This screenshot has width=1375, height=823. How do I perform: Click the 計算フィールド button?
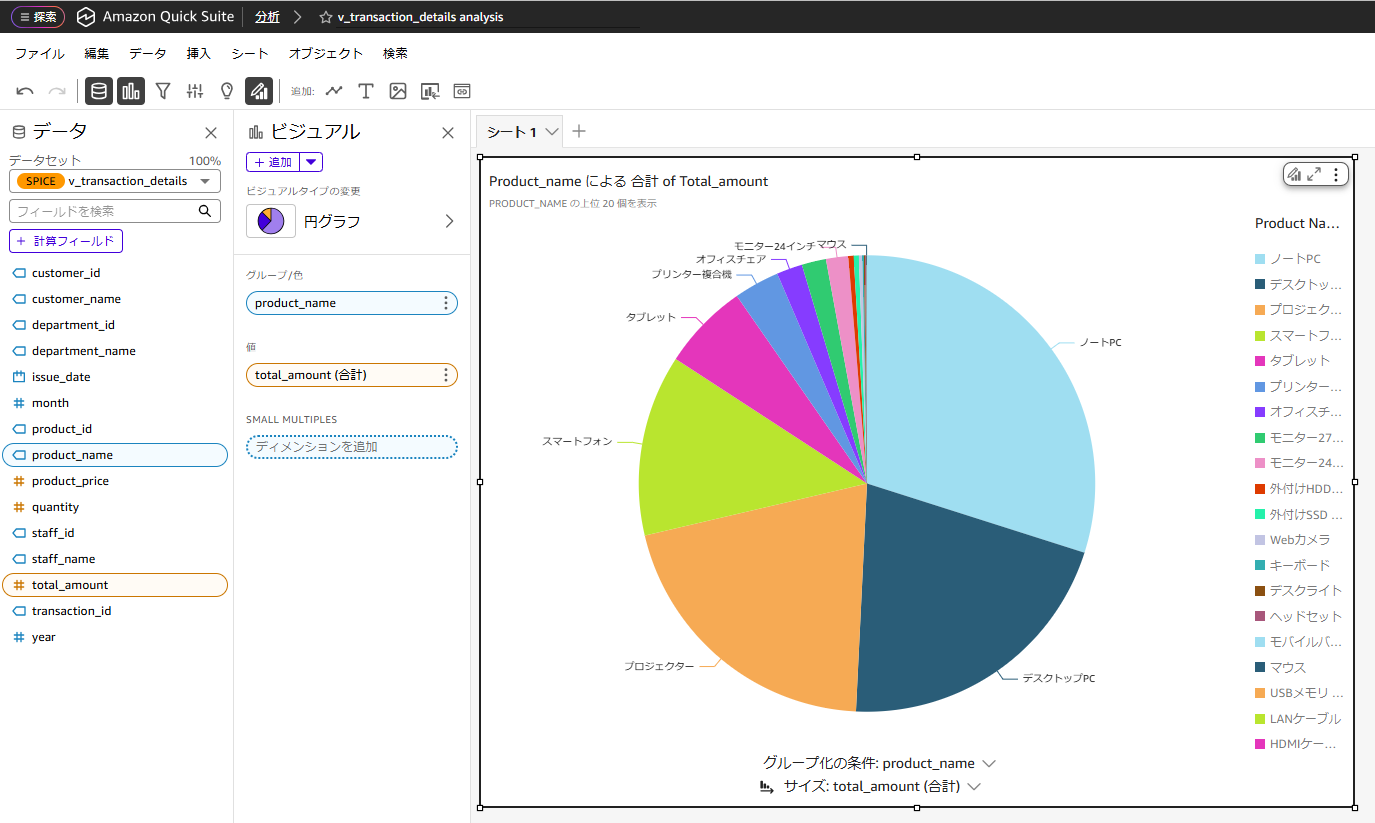[x=66, y=241]
